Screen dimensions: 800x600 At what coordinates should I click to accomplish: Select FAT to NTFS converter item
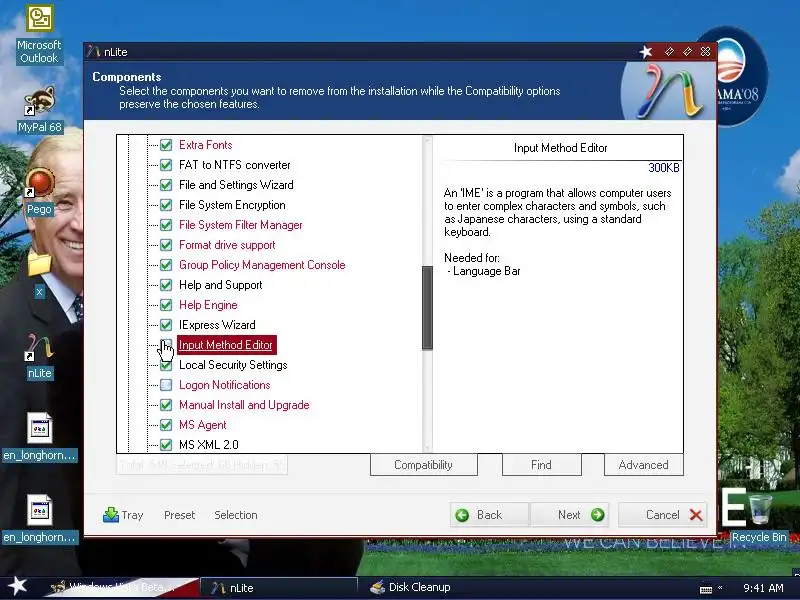tap(235, 165)
